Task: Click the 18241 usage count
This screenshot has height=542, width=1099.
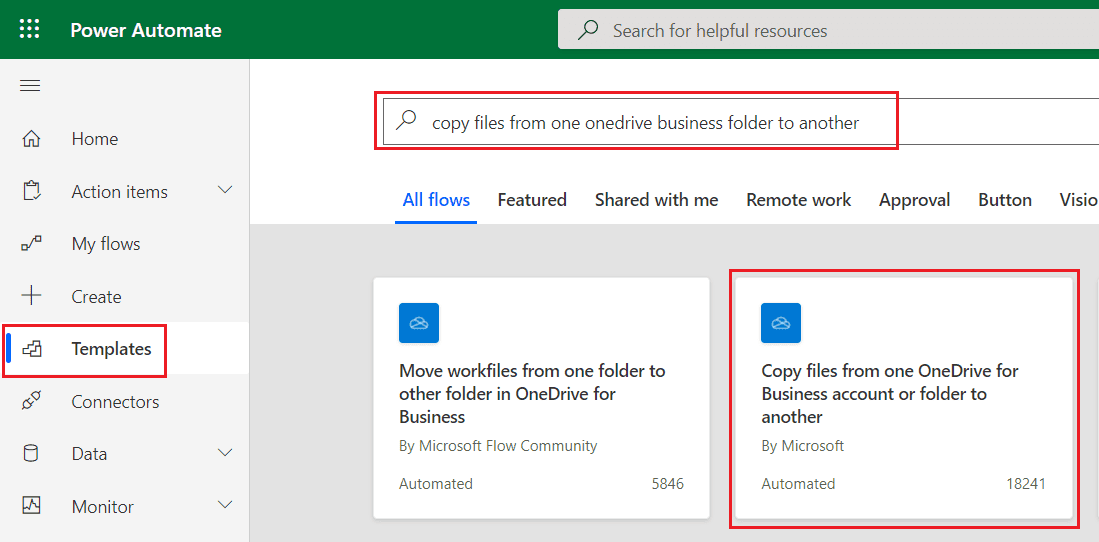Action: pos(1025,484)
